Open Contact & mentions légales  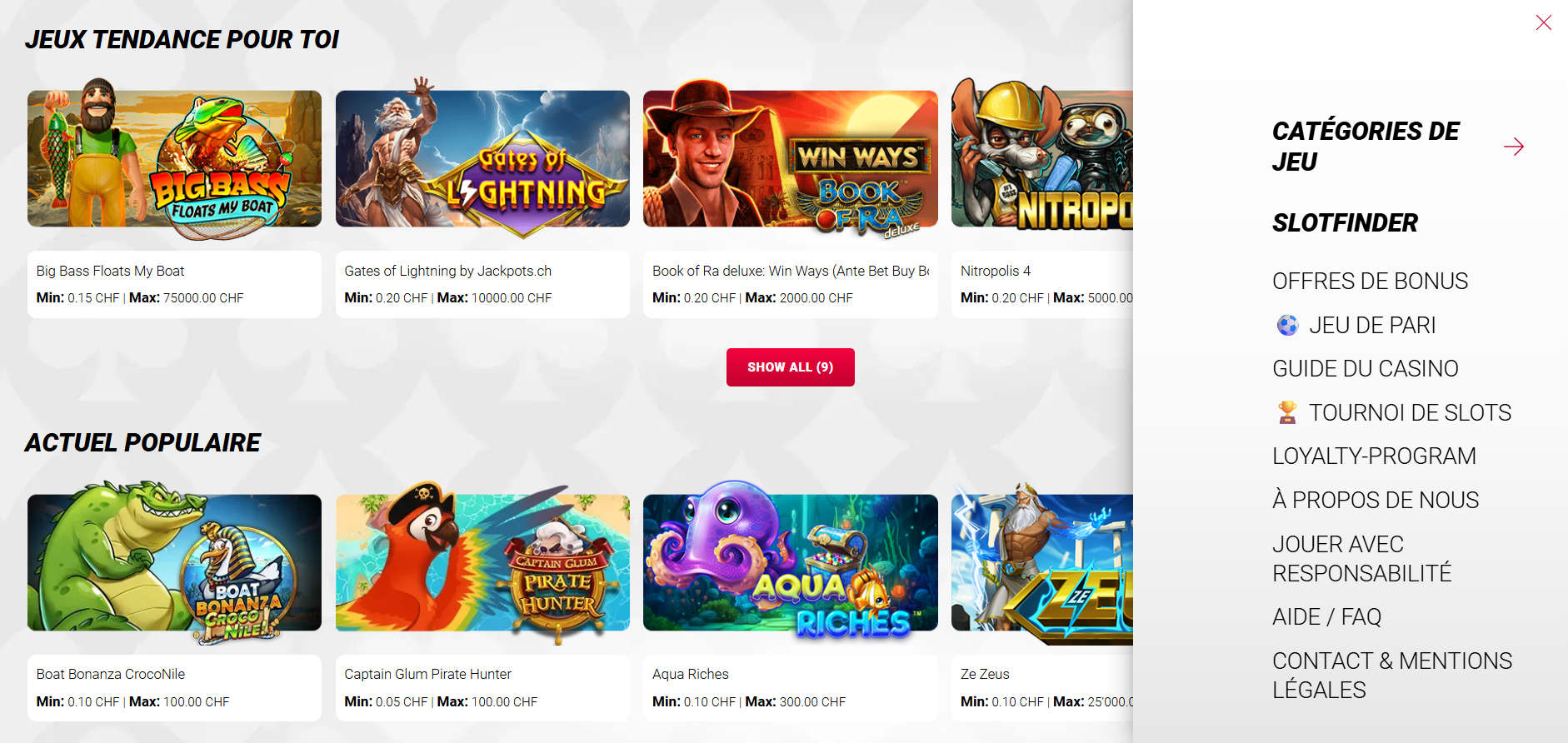[x=1391, y=676]
